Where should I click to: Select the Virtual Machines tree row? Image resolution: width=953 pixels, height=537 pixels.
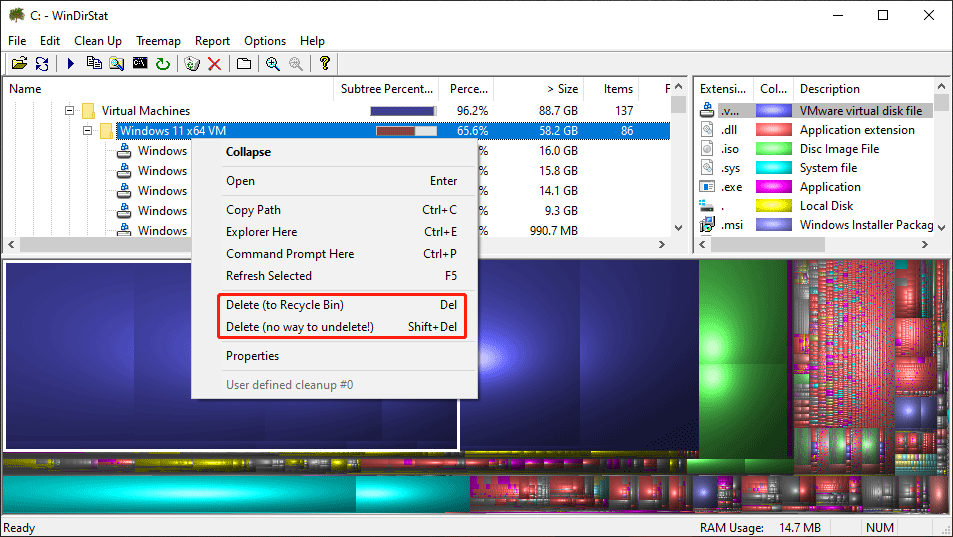(x=337, y=111)
